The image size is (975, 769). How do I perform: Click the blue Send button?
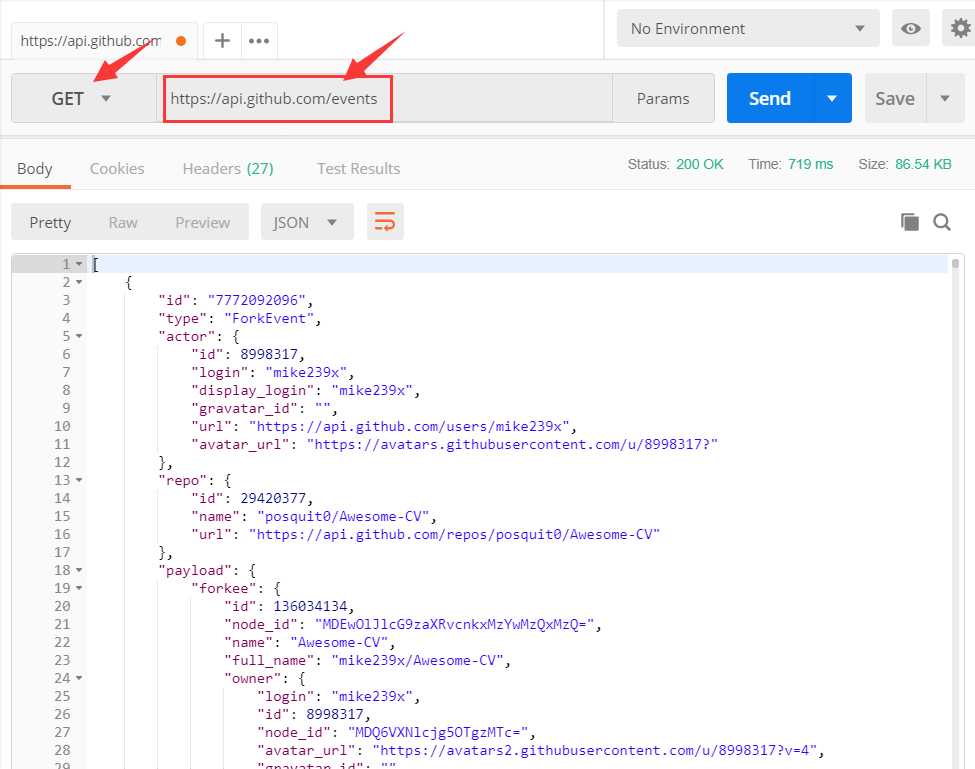770,98
